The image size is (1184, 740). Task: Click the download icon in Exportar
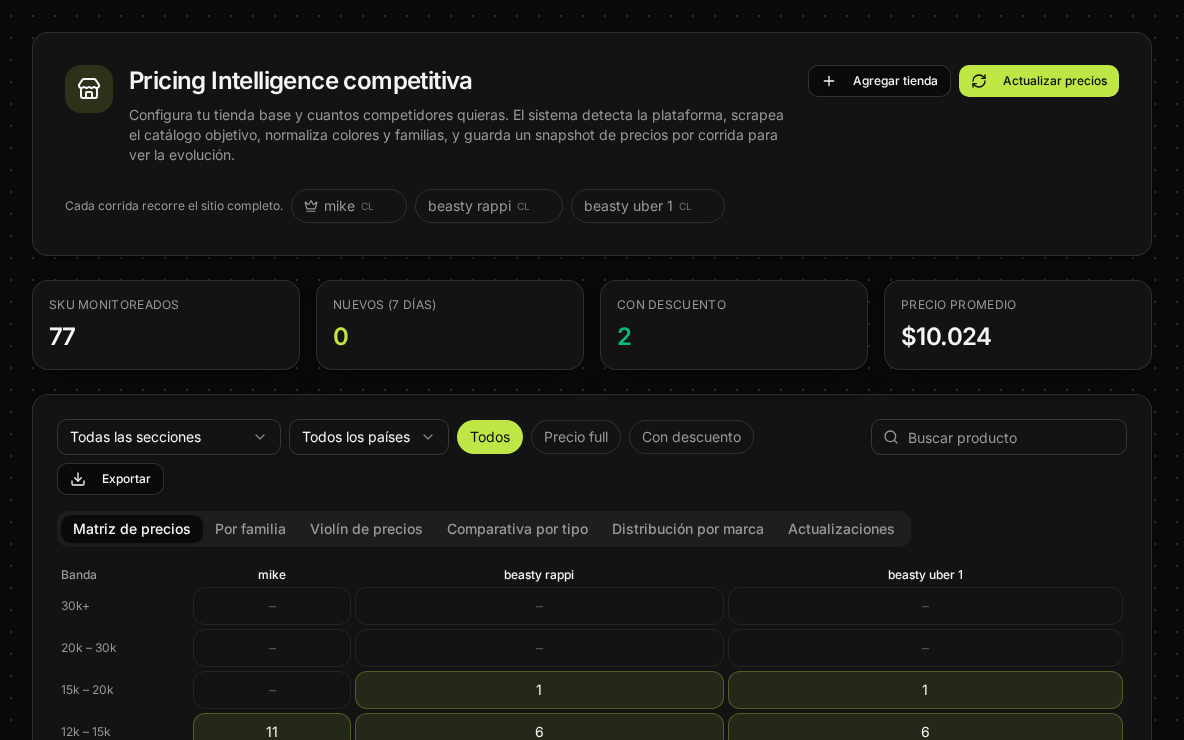coord(78,479)
